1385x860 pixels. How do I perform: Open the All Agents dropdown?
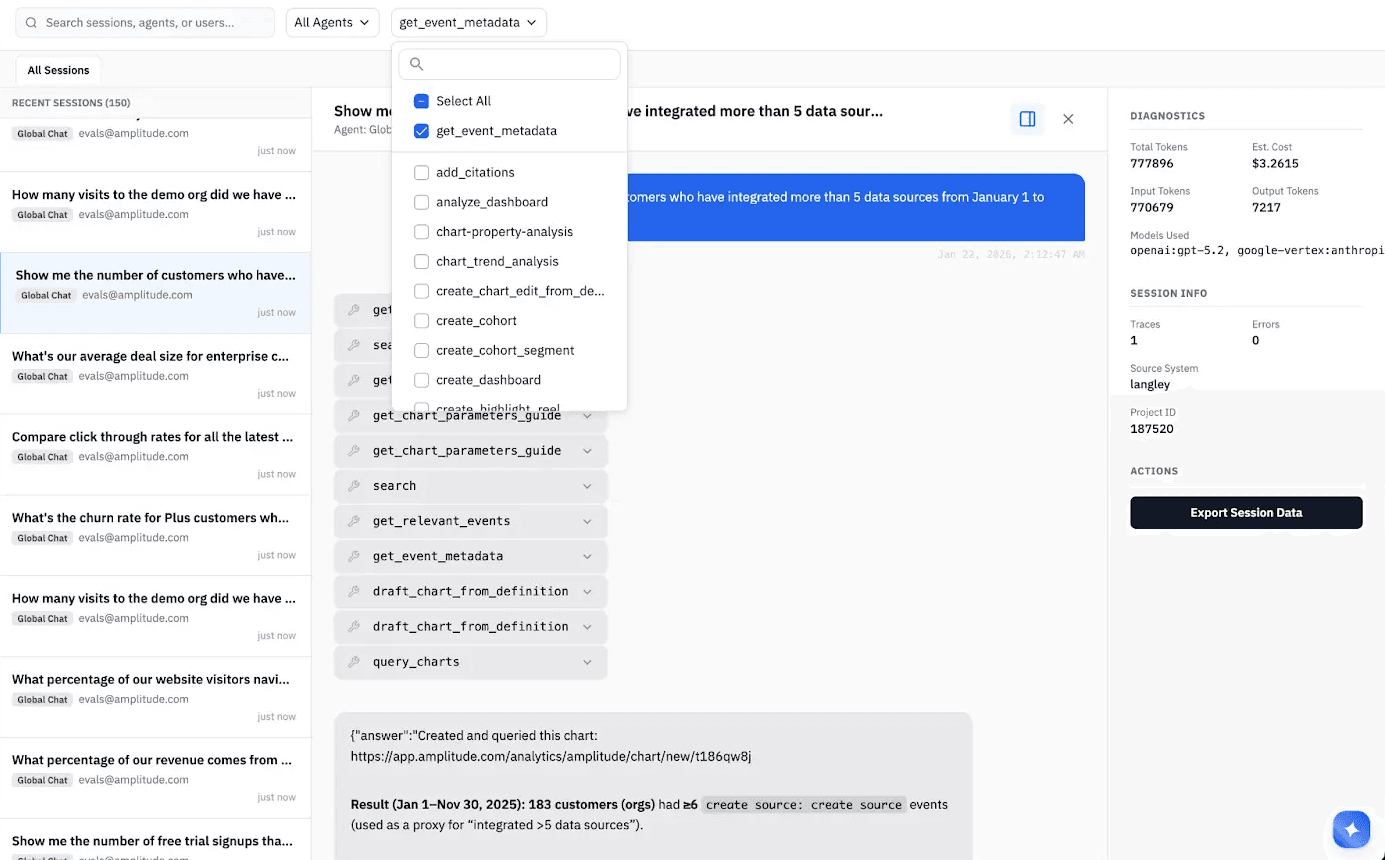(x=332, y=22)
